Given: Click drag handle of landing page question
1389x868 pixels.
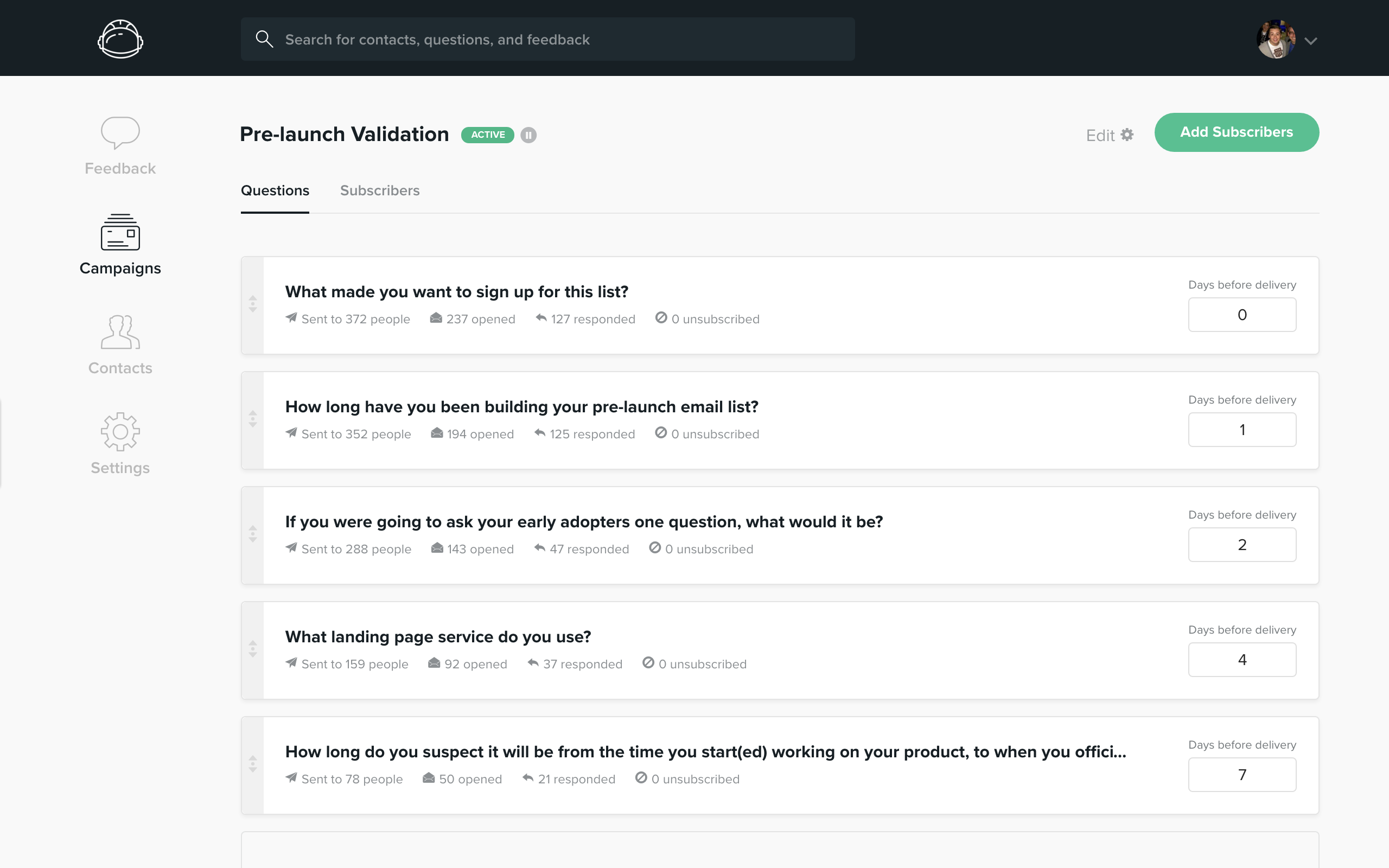Looking at the screenshot, I should (252, 649).
